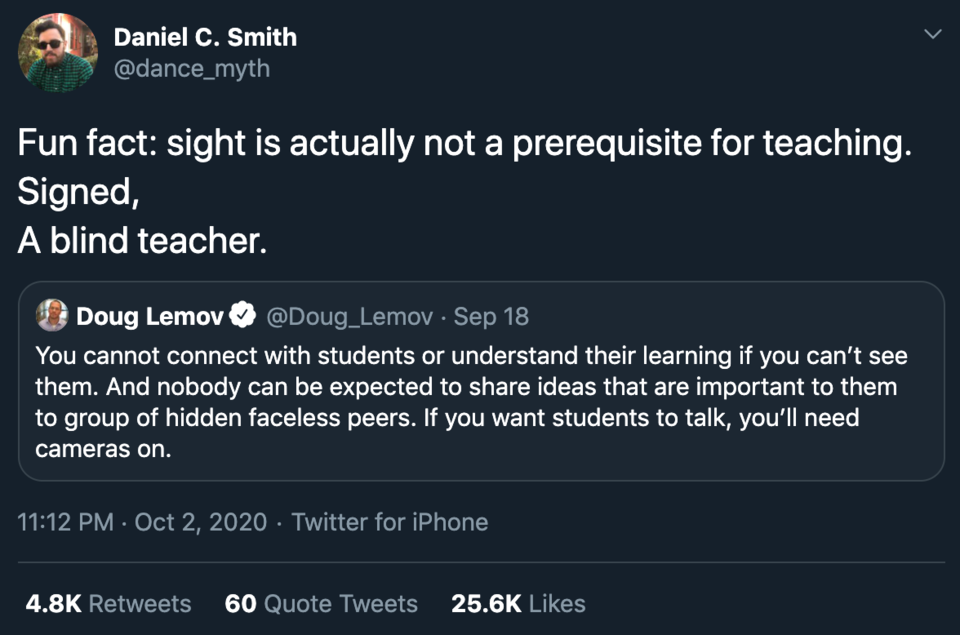960x635 pixels.
Task: Open the 60 Quote Tweets list
Action: coord(320,604)
